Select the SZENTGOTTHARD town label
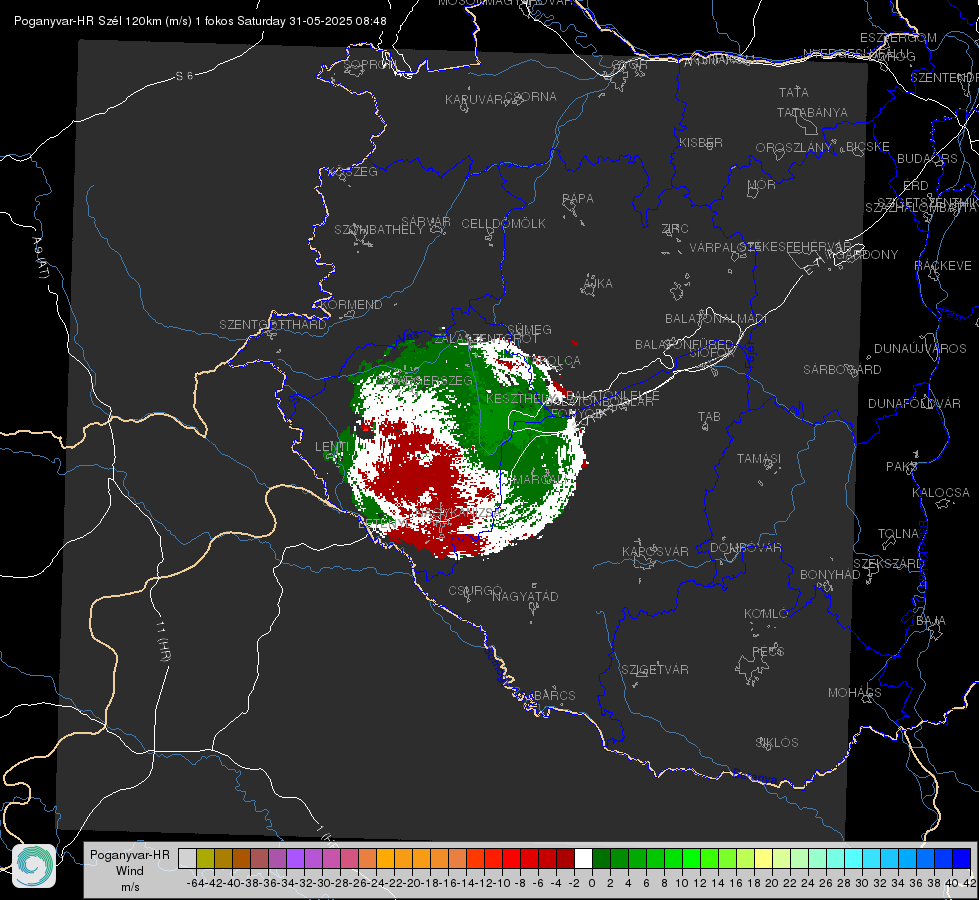Viewport: 979px width, 900px height. 273,325
